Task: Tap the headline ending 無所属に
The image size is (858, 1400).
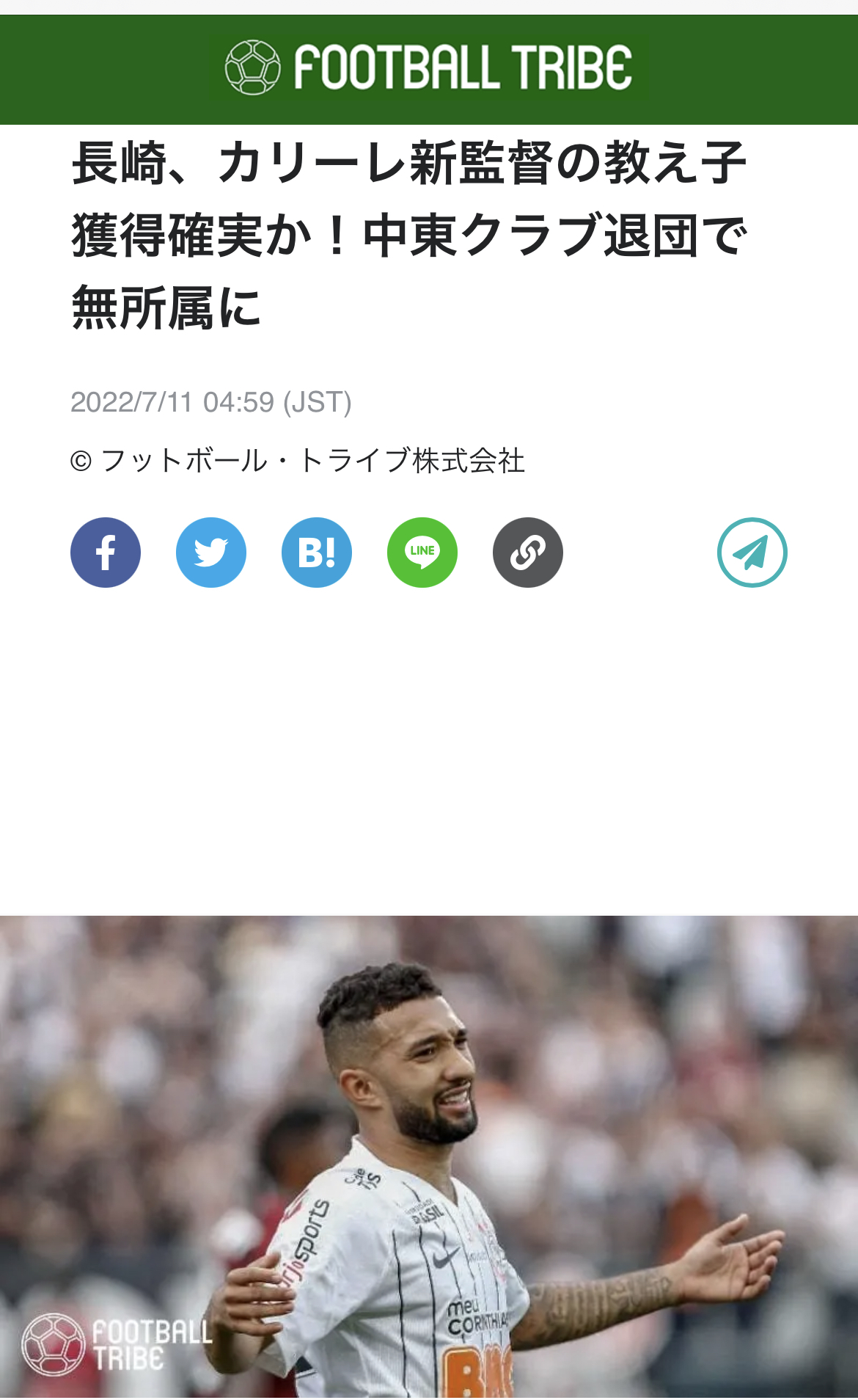Action: pyautogui.click(x=166, y=308)
